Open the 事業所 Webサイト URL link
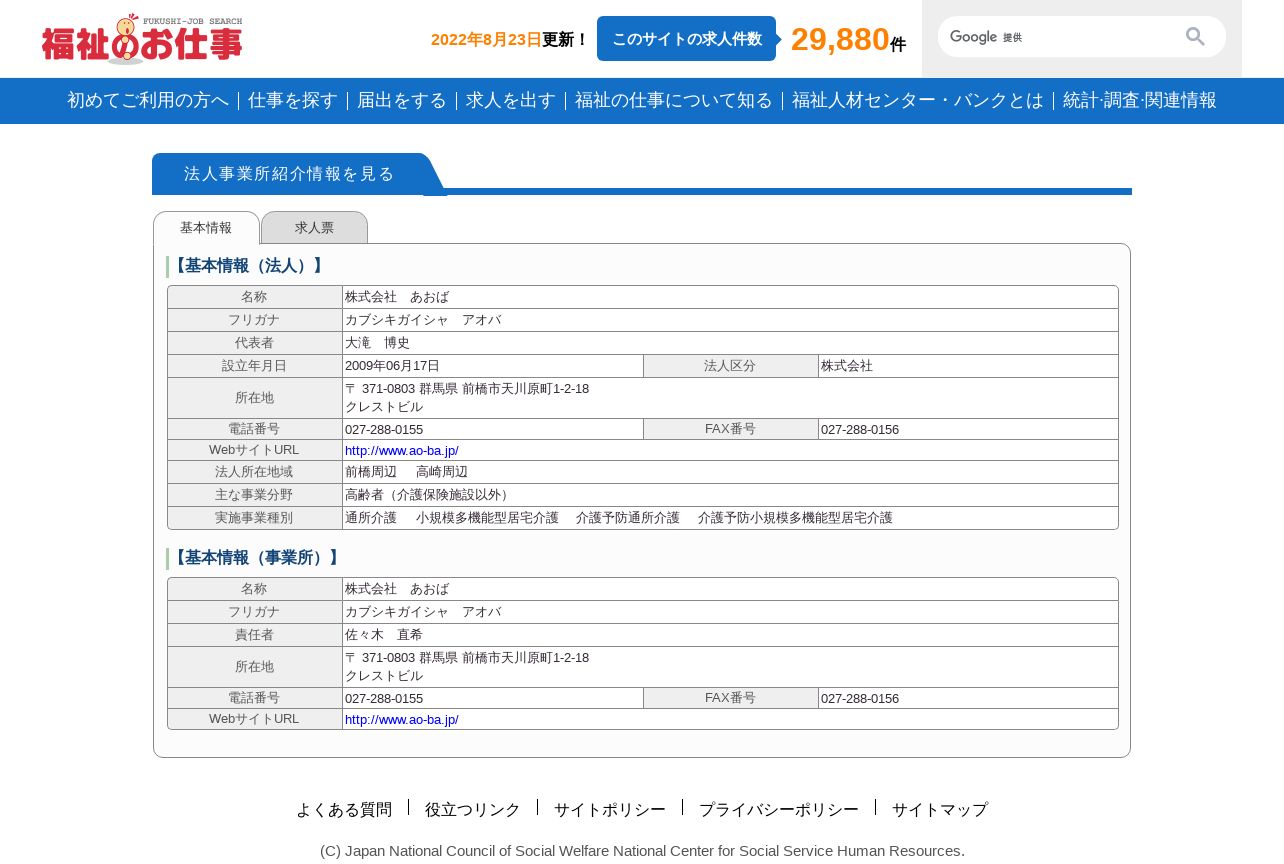This screenshot has height=864, width=1284. point(402,720)
